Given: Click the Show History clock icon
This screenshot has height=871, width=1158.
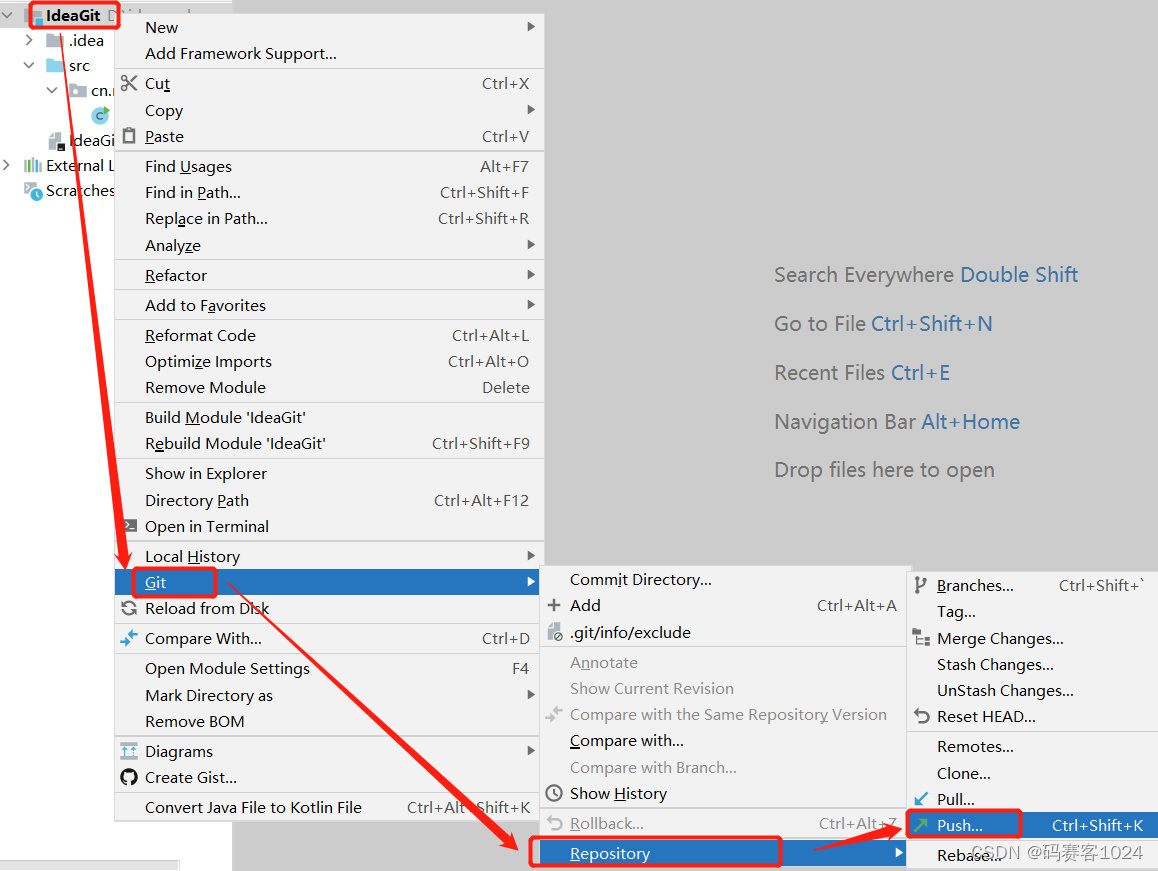Looking at the screenshot, I should (554, 793).
